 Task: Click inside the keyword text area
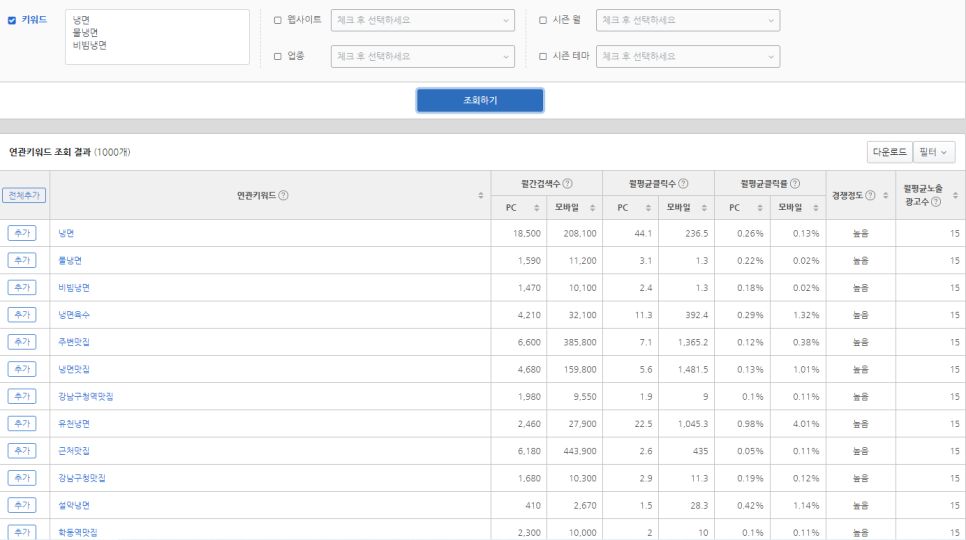(157, 37)
